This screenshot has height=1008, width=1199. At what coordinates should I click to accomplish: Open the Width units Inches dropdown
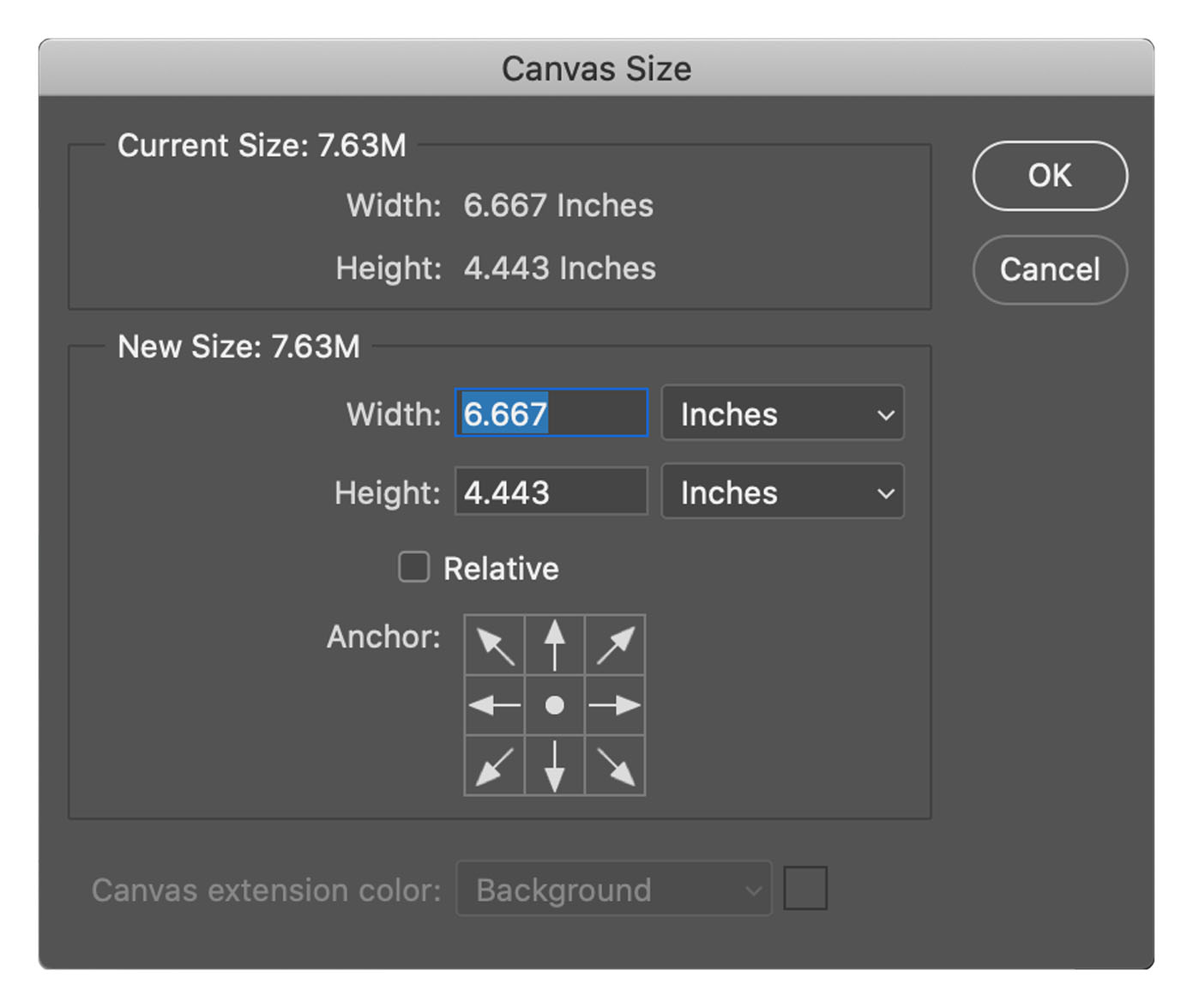(x=782, y=413)
